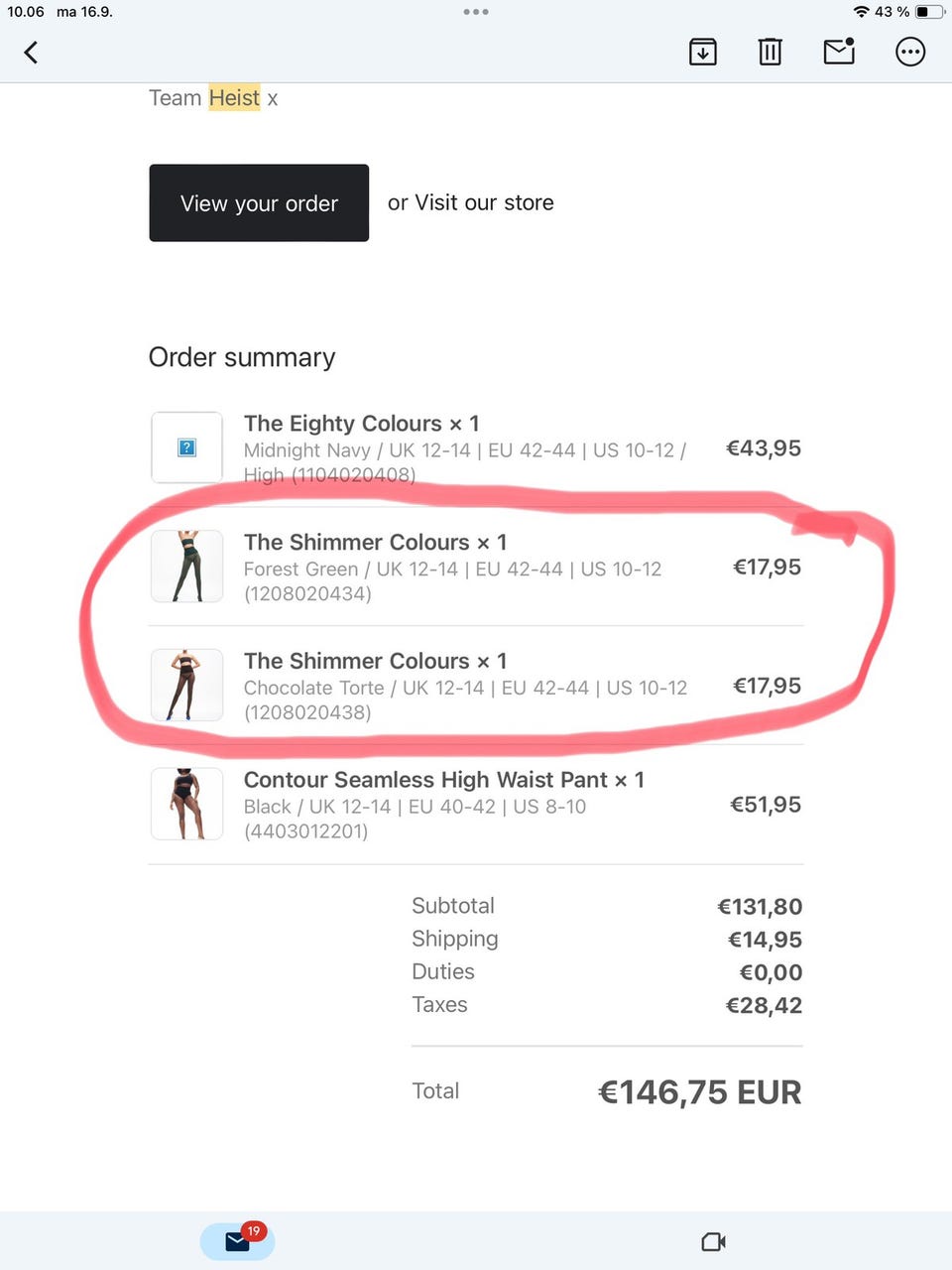Screen dimensions: 952x1270
Task: Open the Contour Seamless Pant thumbnail
Action: tap(186, 805)
